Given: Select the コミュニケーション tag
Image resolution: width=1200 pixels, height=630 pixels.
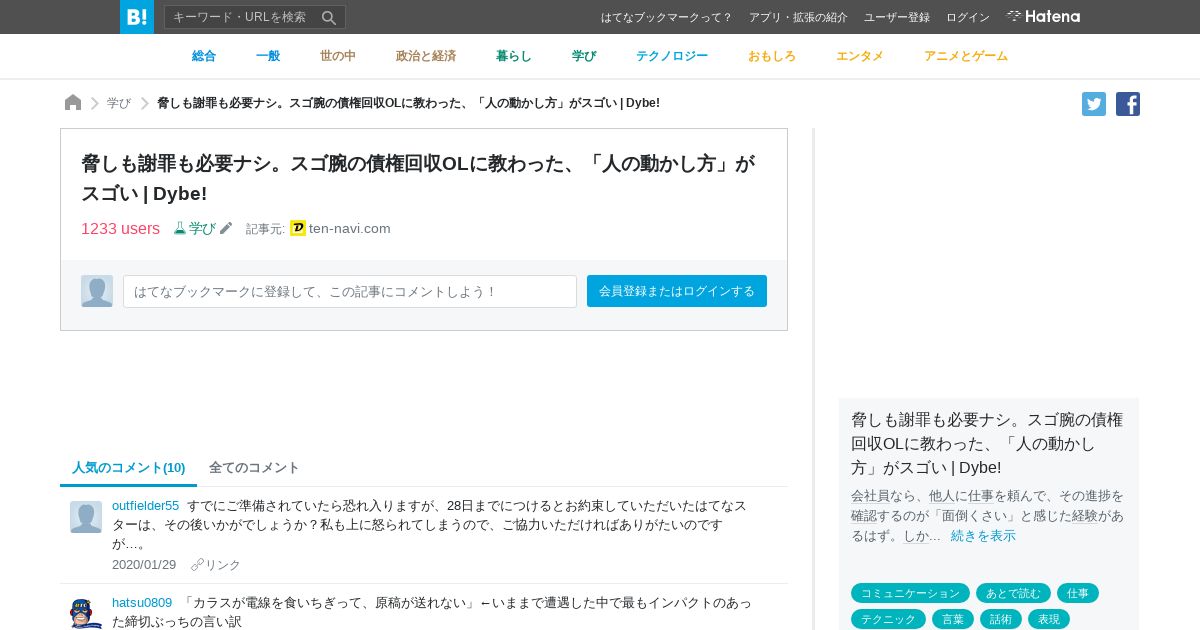Looking at the screenshot, I should tap(910, 593).
